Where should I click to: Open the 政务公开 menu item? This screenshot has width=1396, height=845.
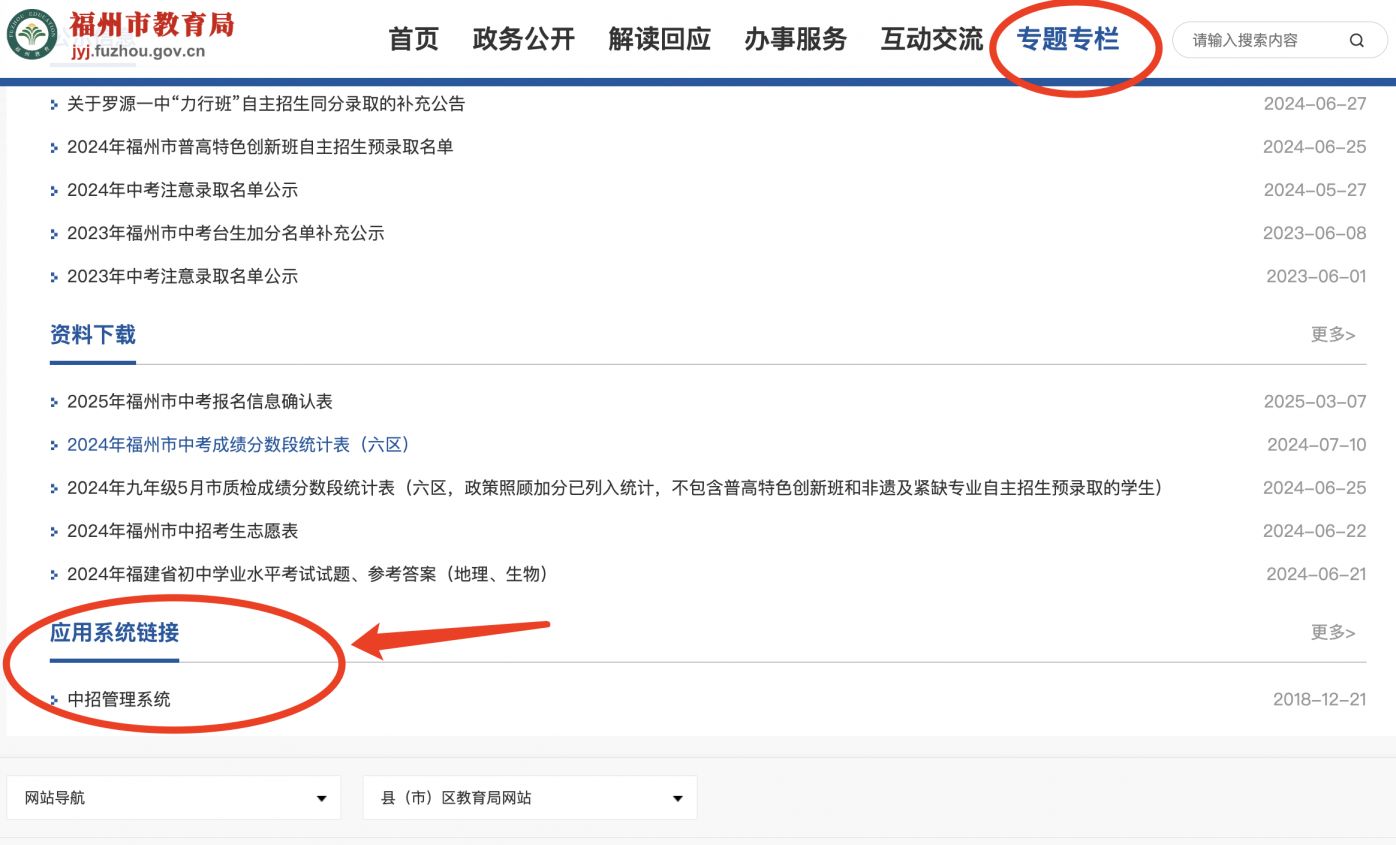[x=523, y=39]
